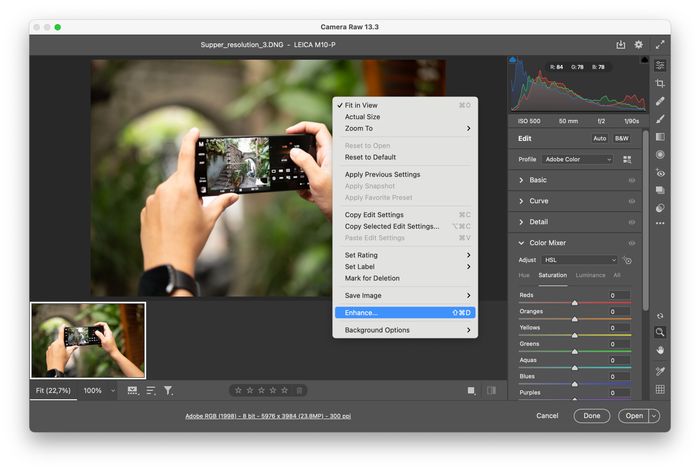The height and width of the screenshot is (471, 700).
Task: Click the Aquas saturation slider handle
Action: pyautogui.click(x=575, y=368)
